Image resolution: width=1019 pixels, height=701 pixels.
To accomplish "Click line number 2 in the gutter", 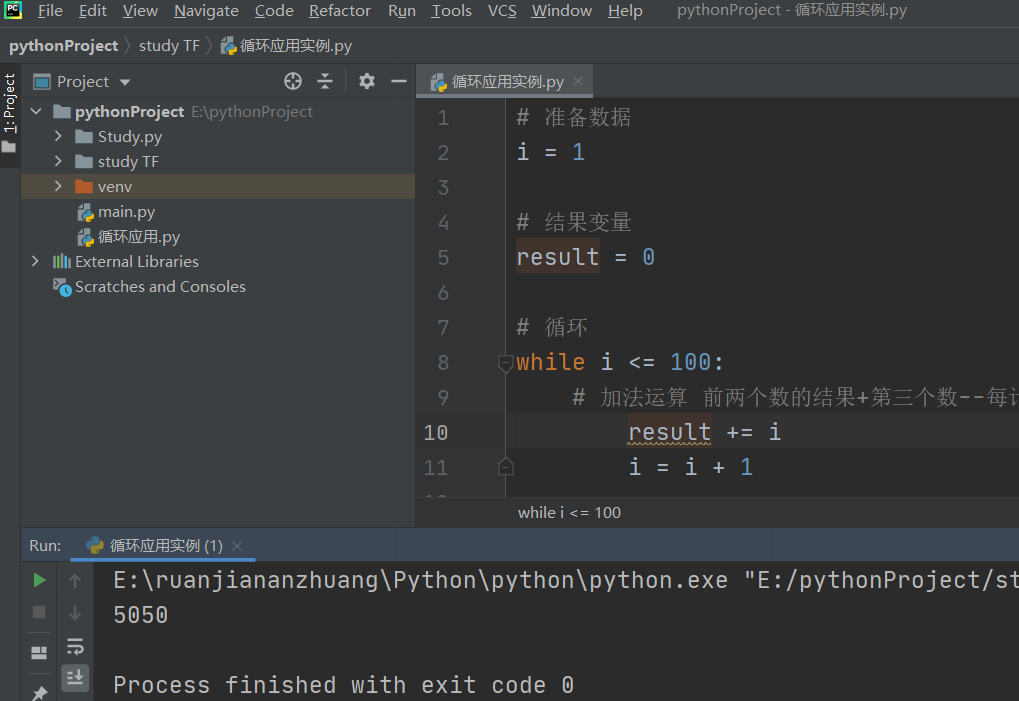I will coord(443,153).
